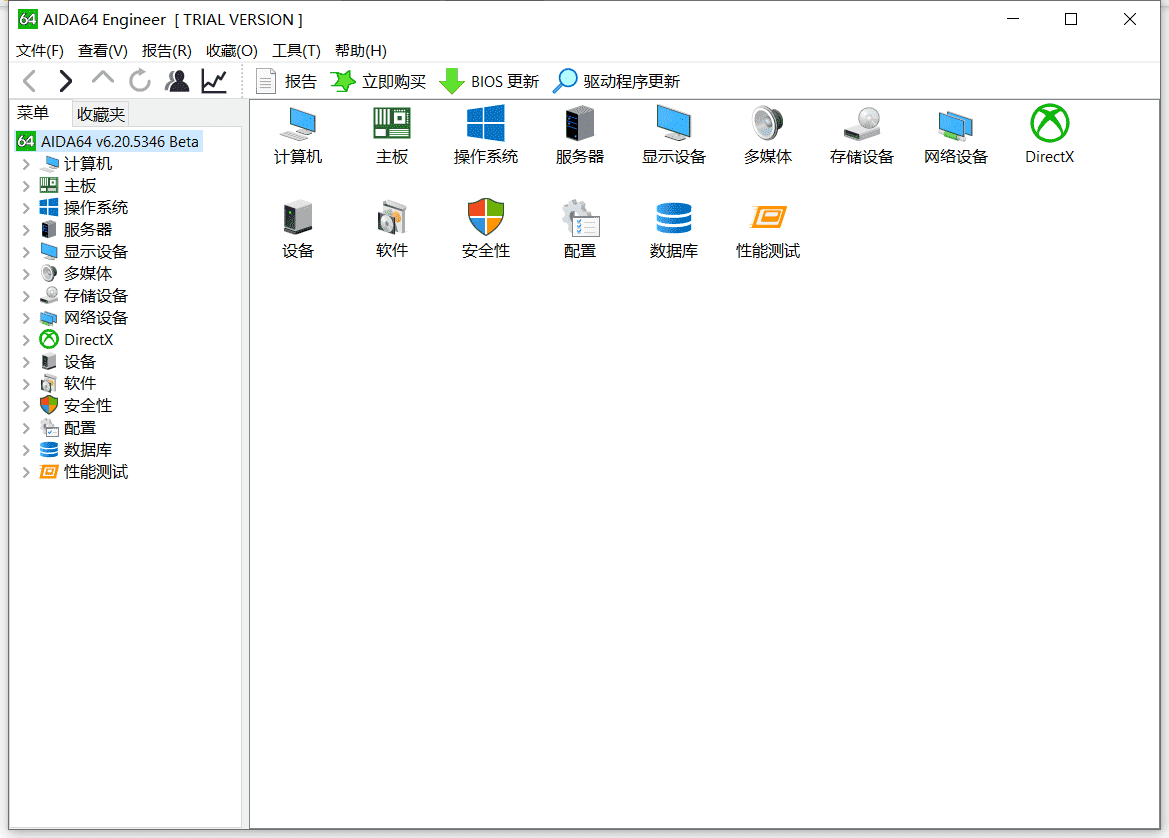Expand the 操作系统 tree node
The height and width of the screenshot is (838, 1169).
[26, 208]
